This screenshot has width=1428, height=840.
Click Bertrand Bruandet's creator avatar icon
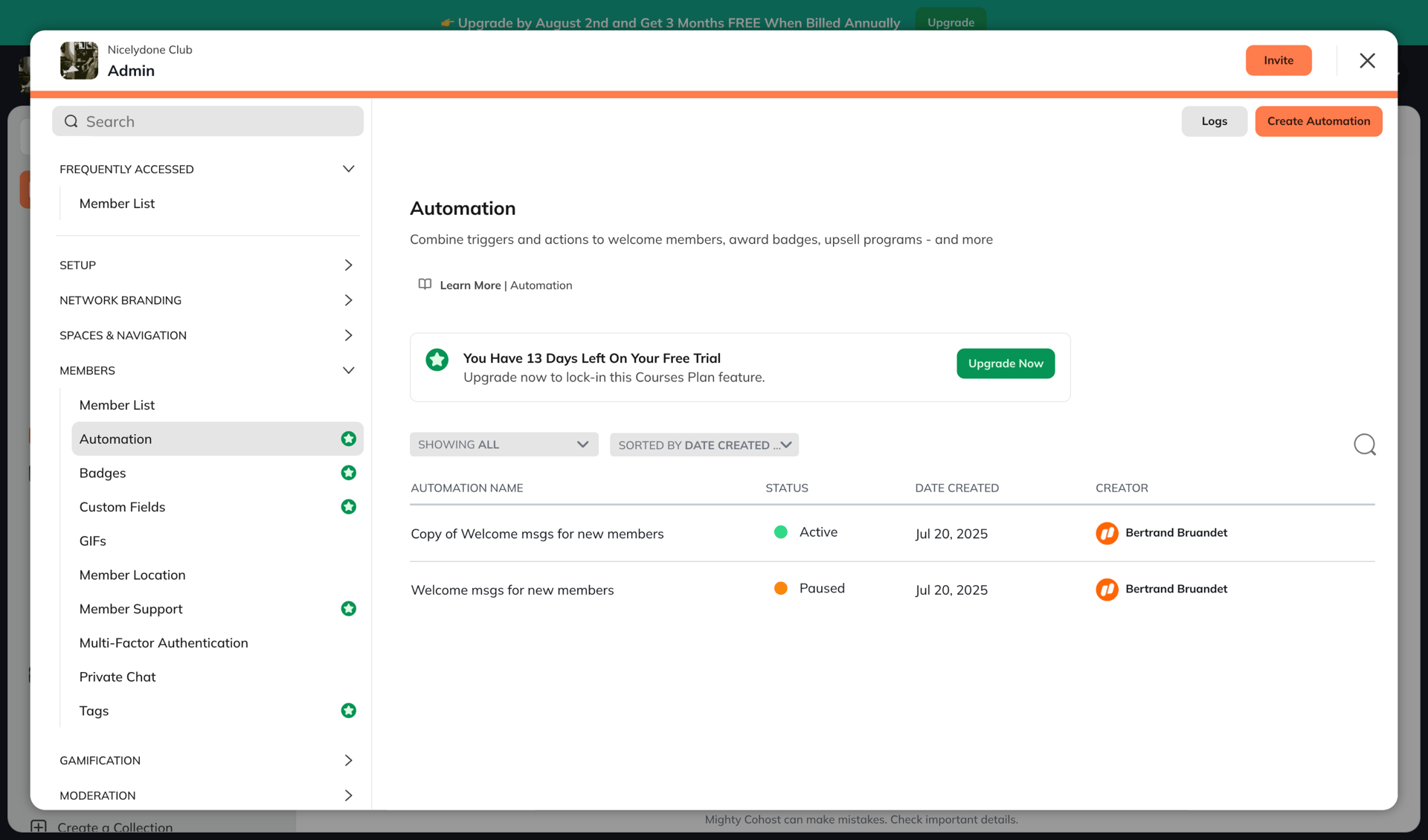1107,533
